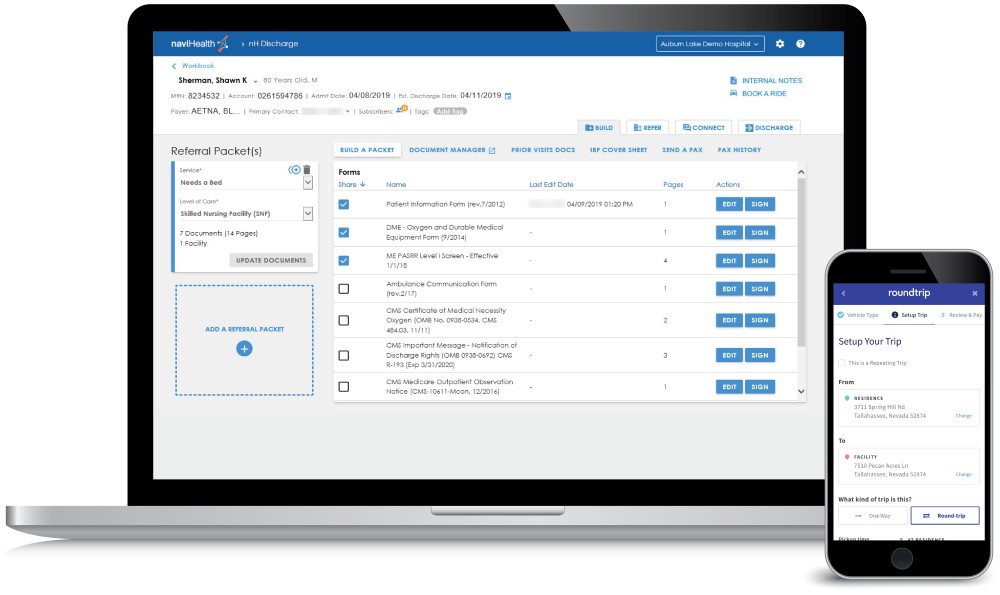The width and height of the screenshot is (1000, 595).
Task: Click the circled plus beside Service
Action: coord(295,170)
